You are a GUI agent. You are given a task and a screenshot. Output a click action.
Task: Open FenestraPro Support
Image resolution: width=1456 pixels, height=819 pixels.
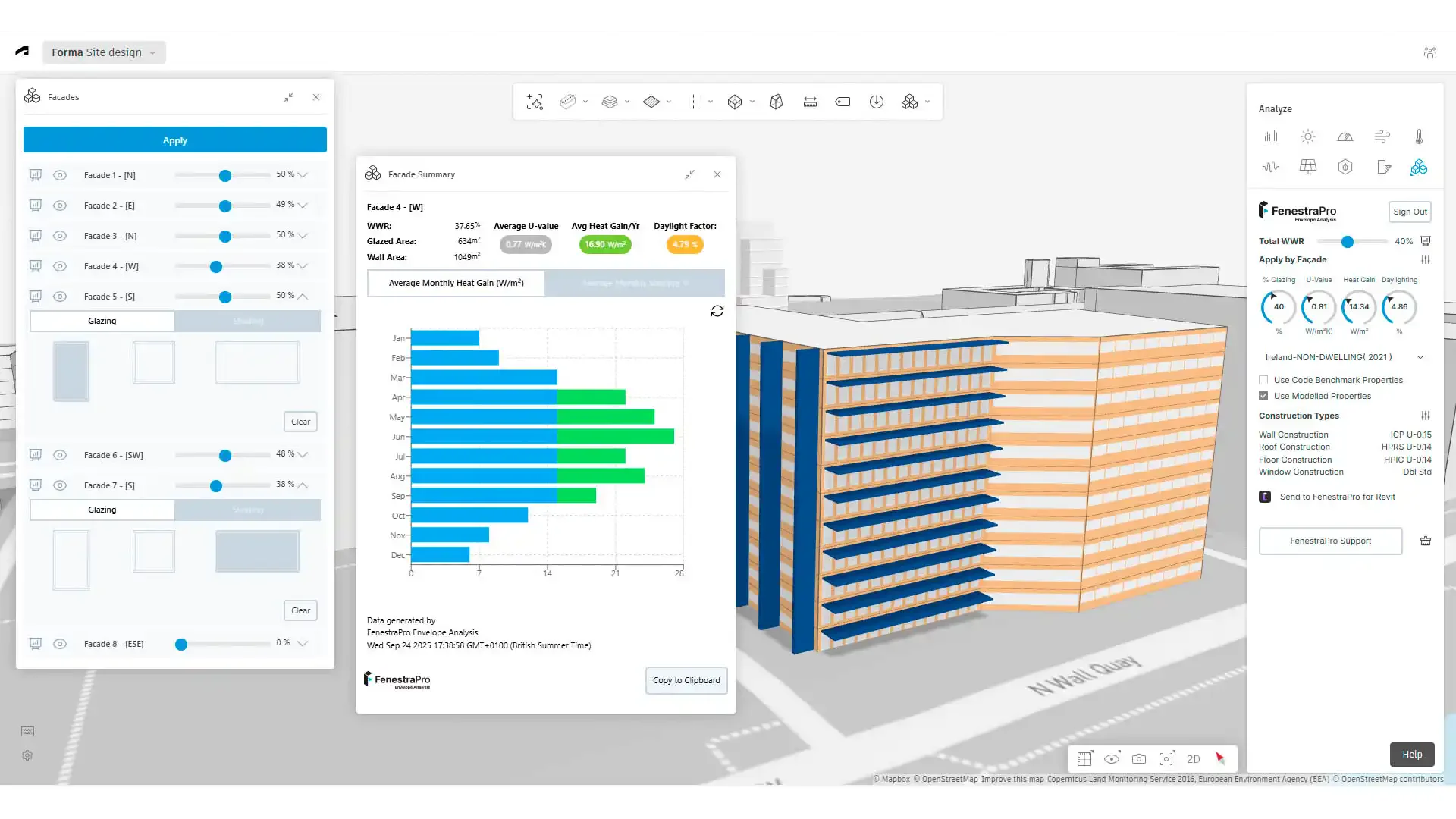tap(1330, 541)
